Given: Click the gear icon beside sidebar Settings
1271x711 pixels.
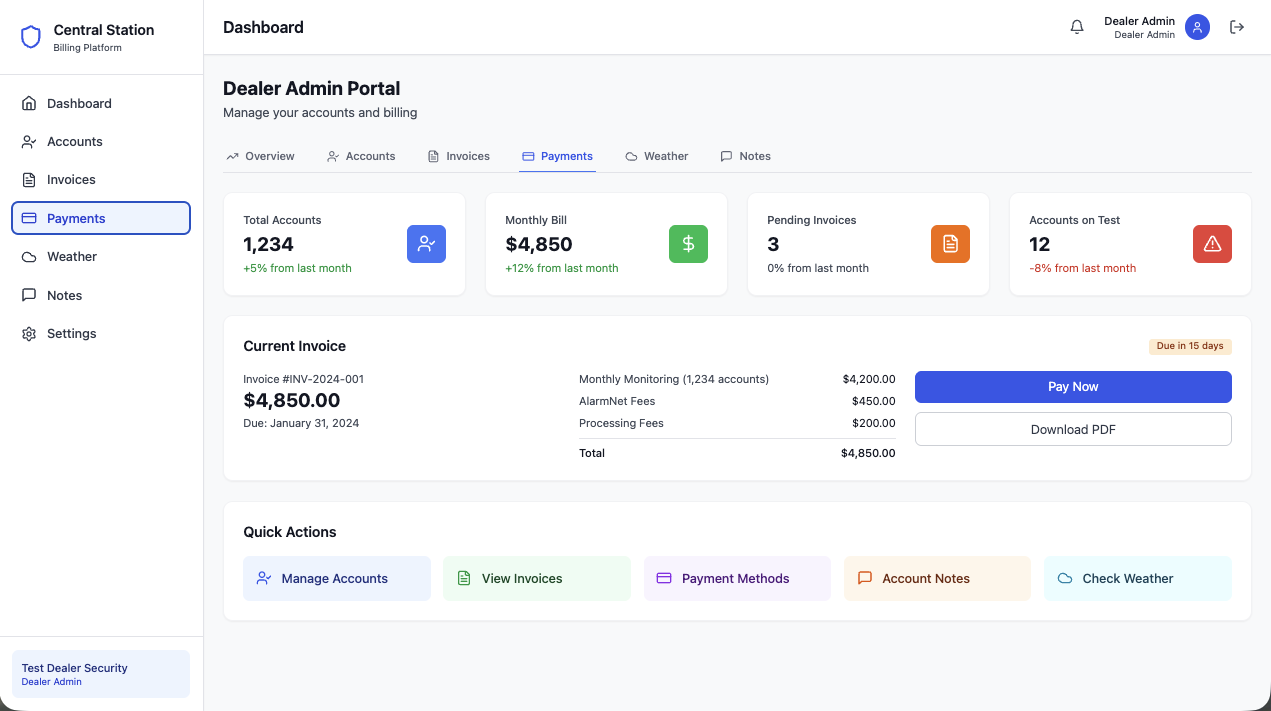Looking at the screenshot, I should [x=29, y=334].
